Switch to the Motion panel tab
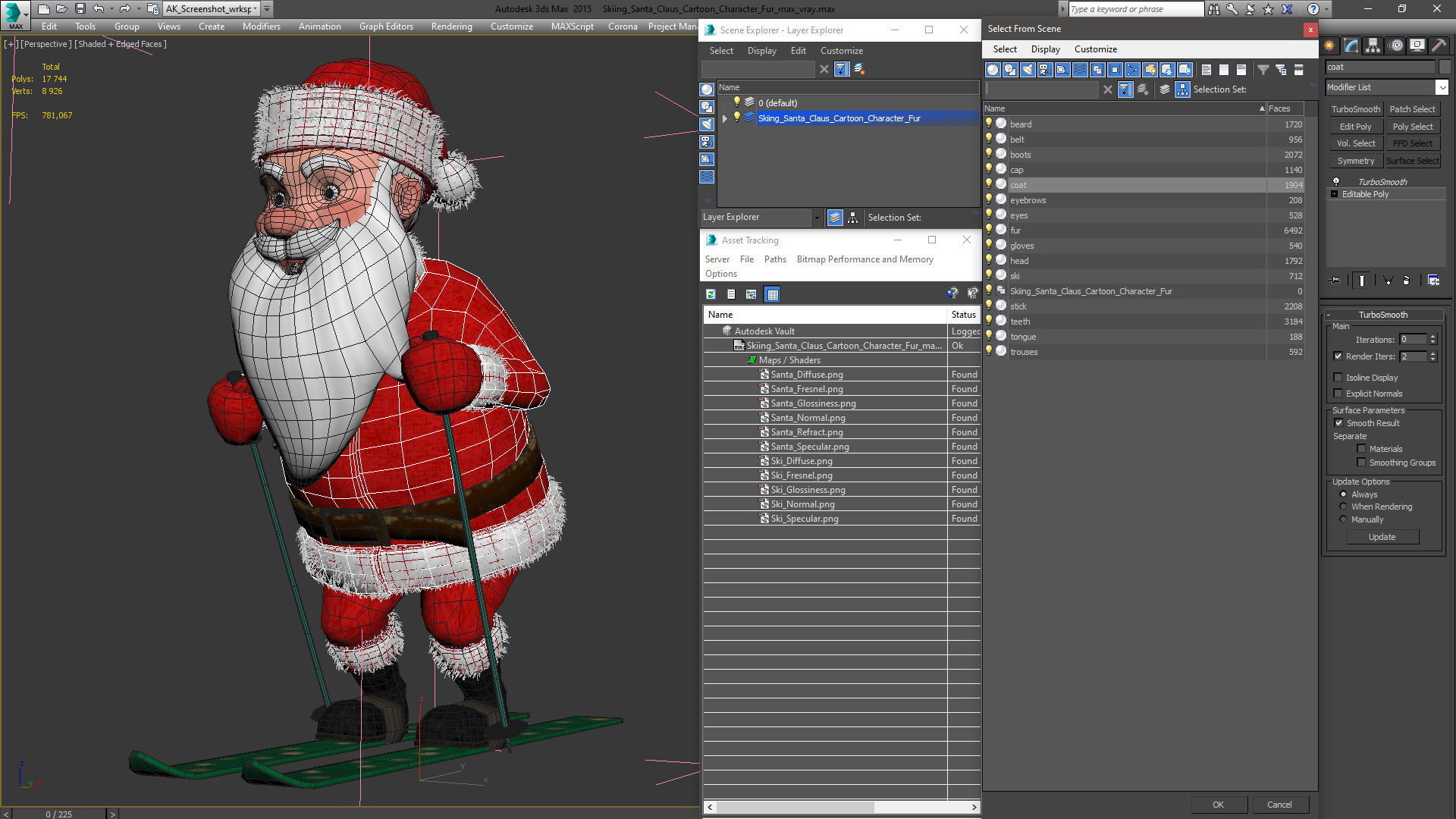This screenshot has height=819, width=1456. point(1395,46)
